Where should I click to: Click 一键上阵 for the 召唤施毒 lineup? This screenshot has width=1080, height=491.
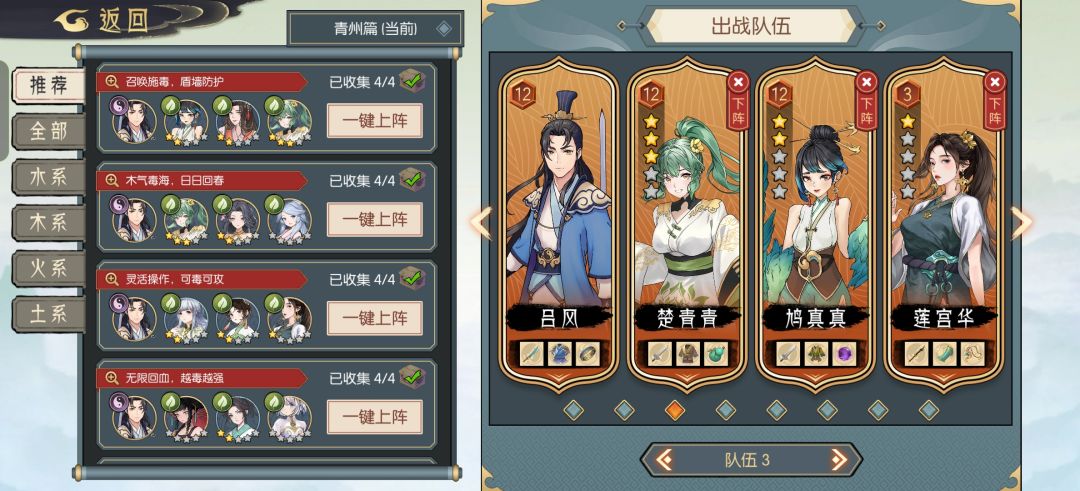pos(375,121)
